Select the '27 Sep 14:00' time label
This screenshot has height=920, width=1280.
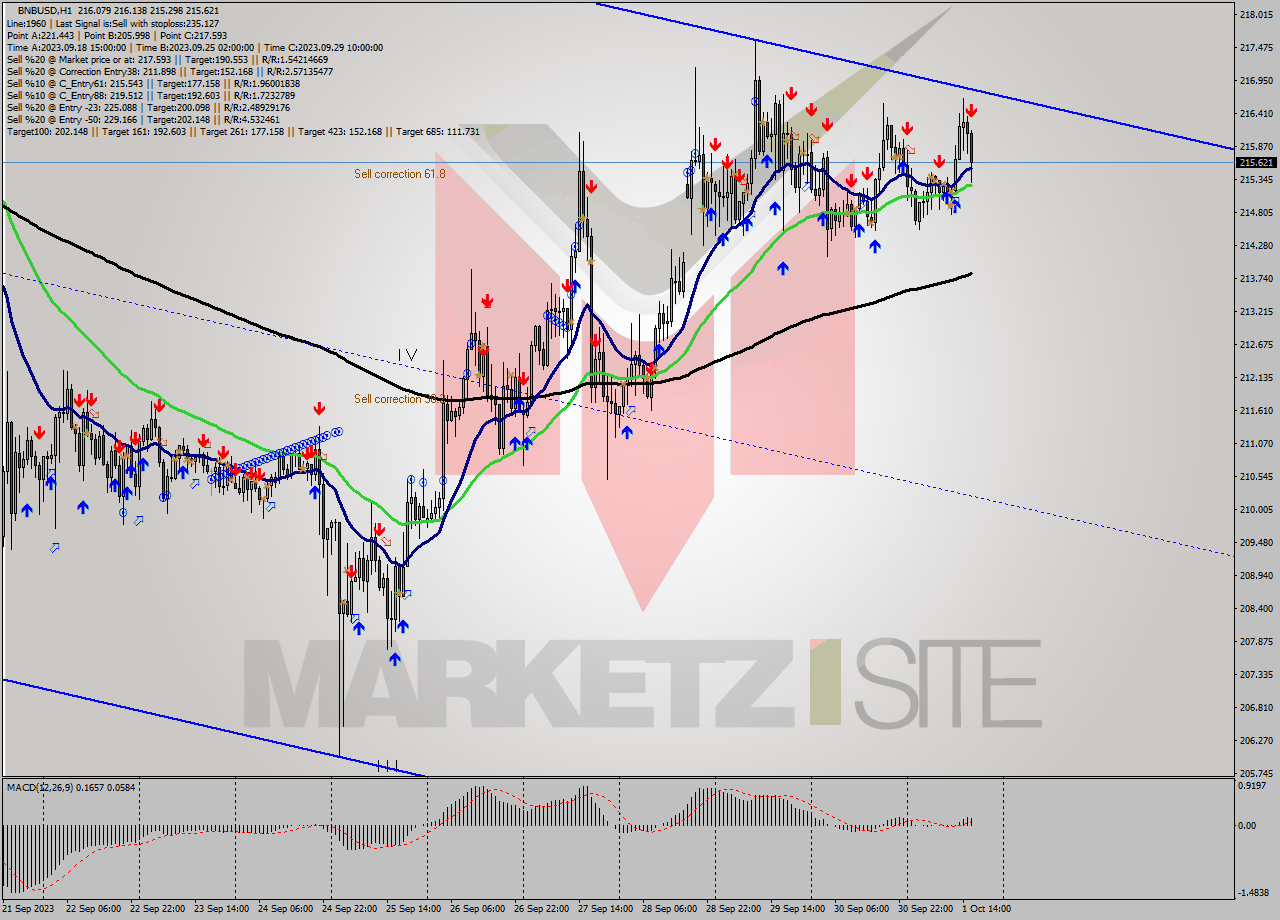pyautogui.click(x=606, y=909)
